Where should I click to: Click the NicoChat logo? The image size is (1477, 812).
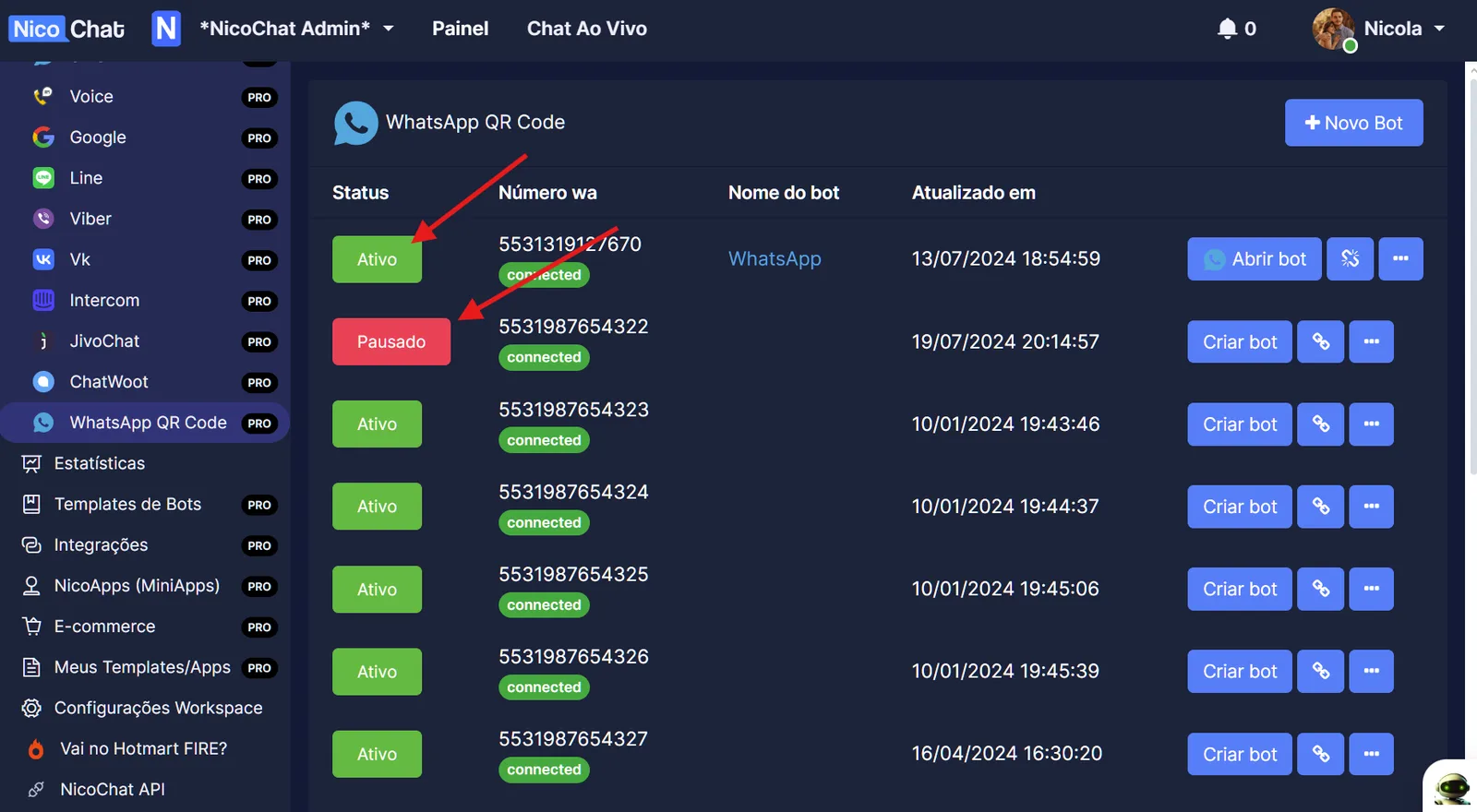coord(67,29)
